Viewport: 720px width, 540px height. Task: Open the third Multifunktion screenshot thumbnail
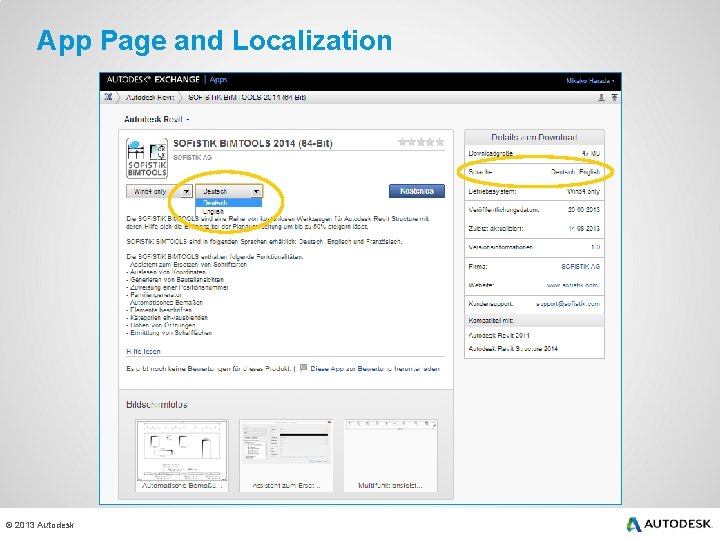tap(390, 455)
